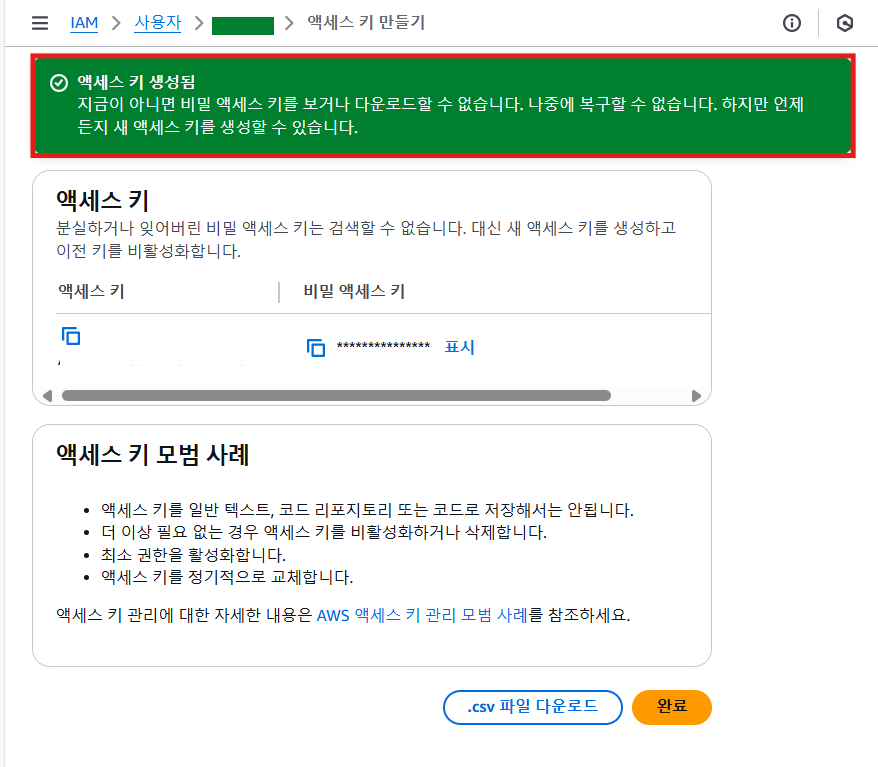Click the redacted user name breadcrumb
This screenshot has width=878, height=767.
click(x=243, y=26)
